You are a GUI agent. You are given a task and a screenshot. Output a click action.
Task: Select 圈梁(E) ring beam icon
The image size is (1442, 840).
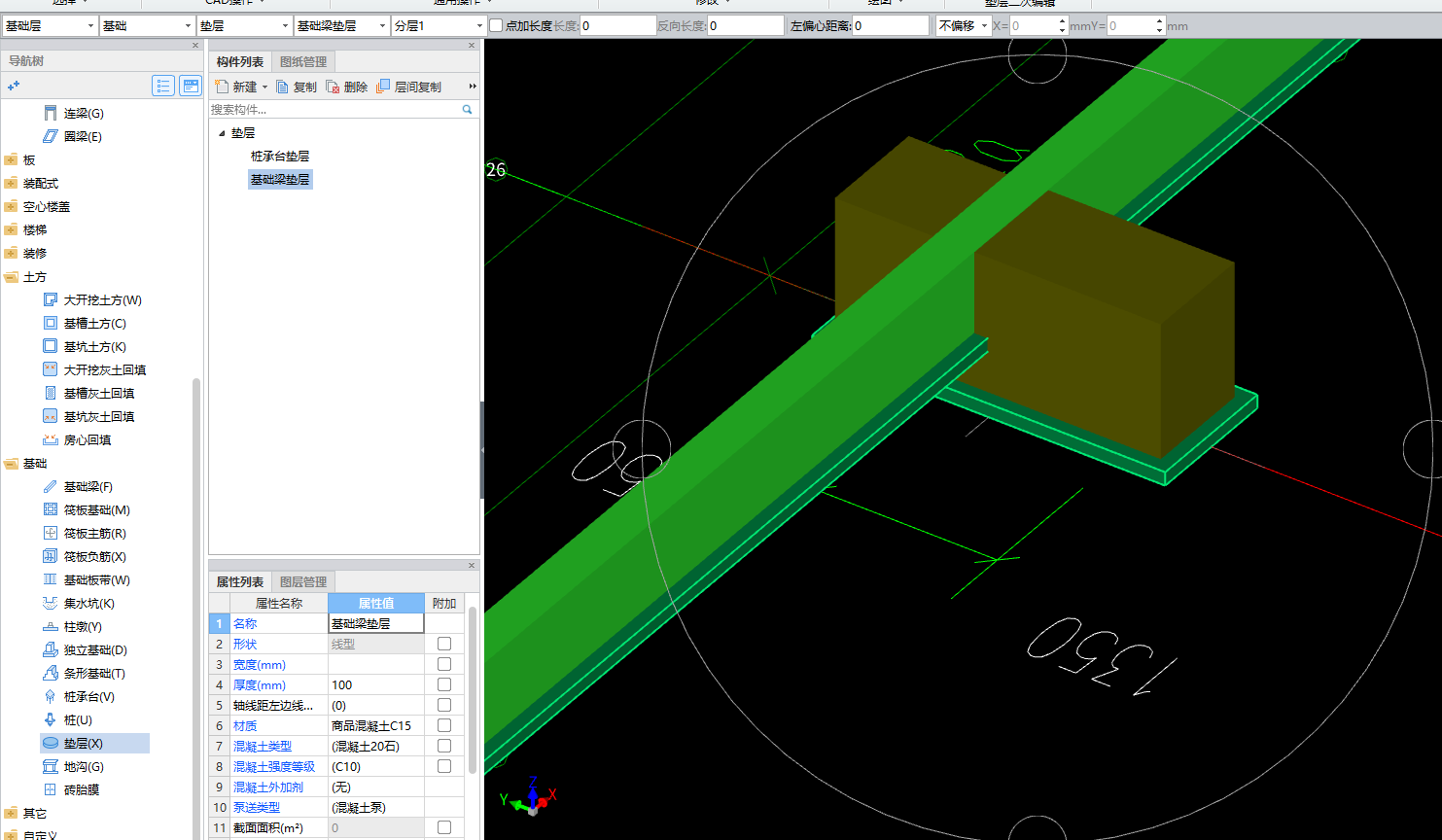(x=51, y=137)
